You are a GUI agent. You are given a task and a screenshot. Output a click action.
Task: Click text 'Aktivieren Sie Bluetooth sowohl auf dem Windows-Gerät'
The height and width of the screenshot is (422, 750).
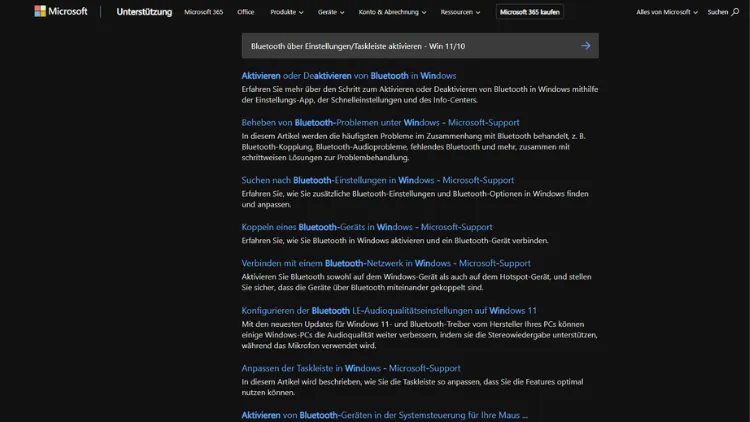click(x=340, y=277)
